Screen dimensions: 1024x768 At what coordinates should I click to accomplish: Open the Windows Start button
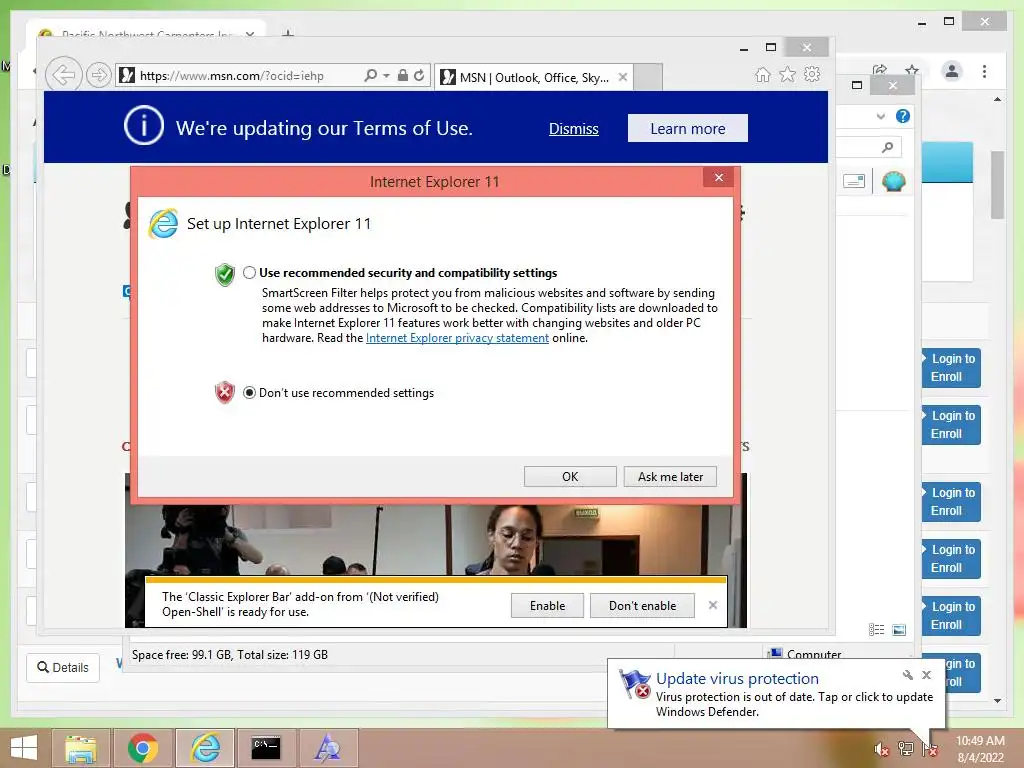[24, 748]
